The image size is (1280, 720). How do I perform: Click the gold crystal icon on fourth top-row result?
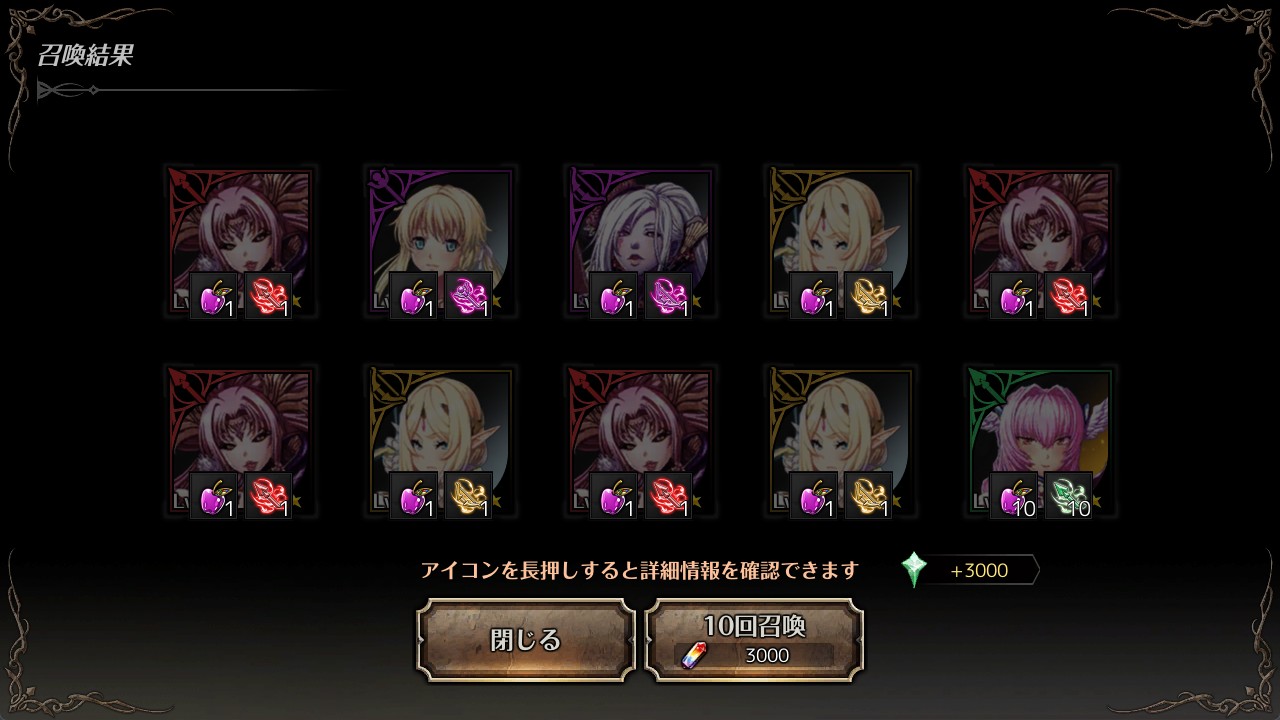click(x=869, y=296)
